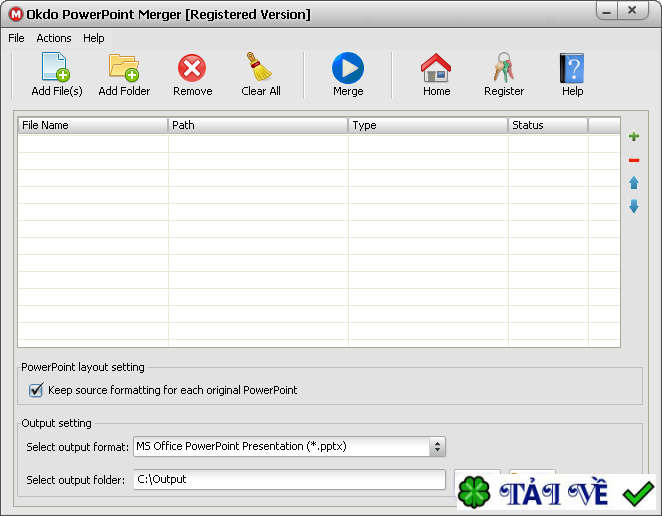Click the Add Folder toolbar icon
The width and height of the screenshot is (662, 516).
tap(124, 67)
